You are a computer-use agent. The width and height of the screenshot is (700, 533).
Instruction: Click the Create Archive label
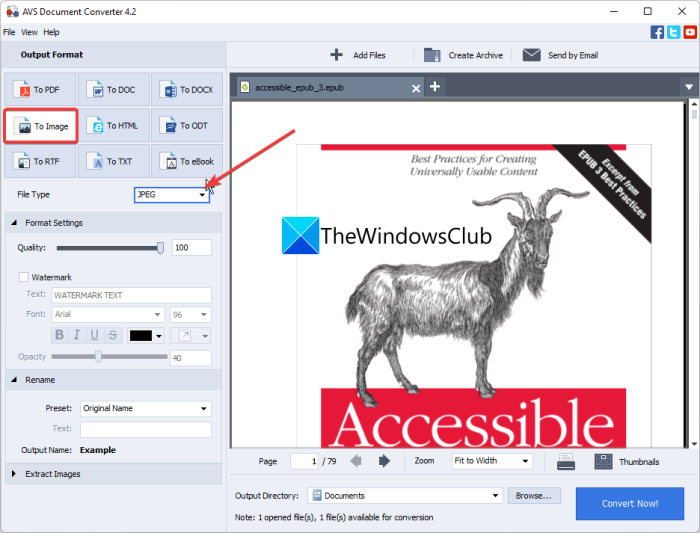pos(475,55)
